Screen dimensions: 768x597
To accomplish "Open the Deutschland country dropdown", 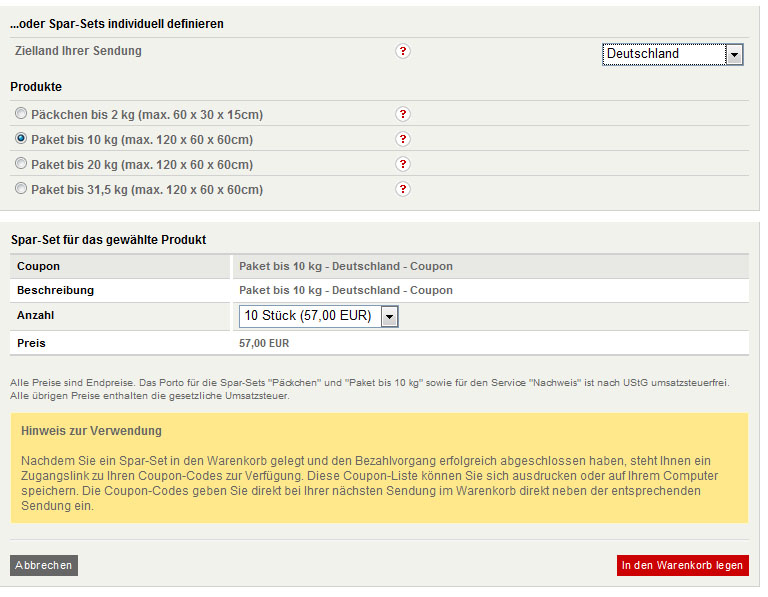I will [672, 54].
